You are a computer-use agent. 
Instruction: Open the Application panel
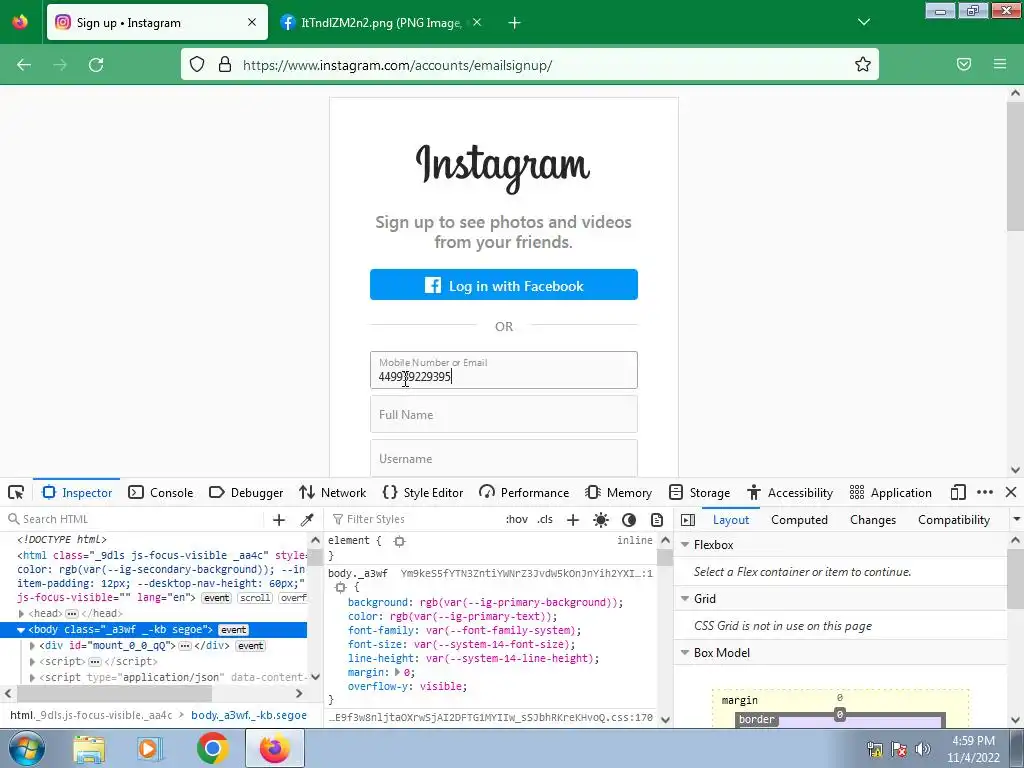891,492
